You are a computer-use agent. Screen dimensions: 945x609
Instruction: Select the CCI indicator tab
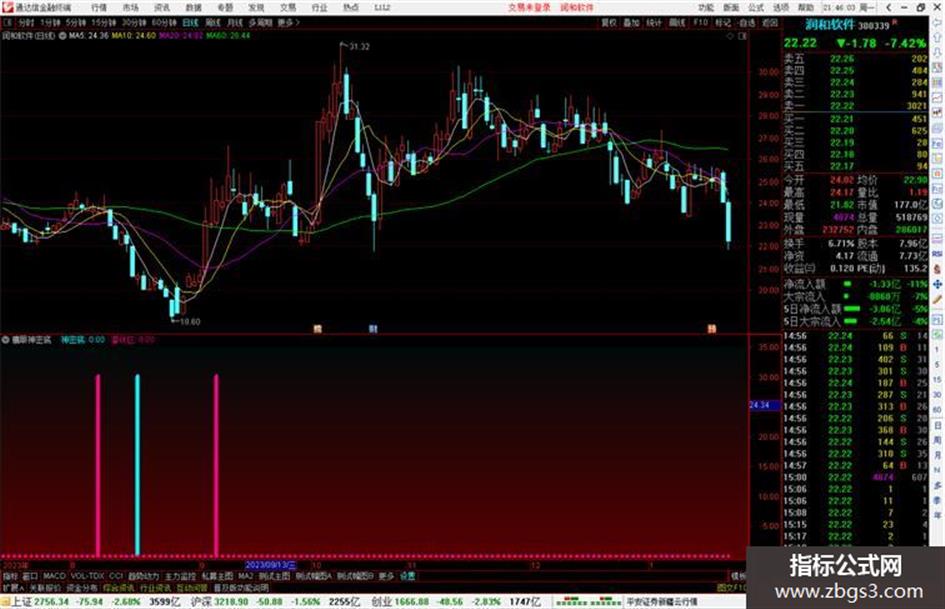[116, 576]
